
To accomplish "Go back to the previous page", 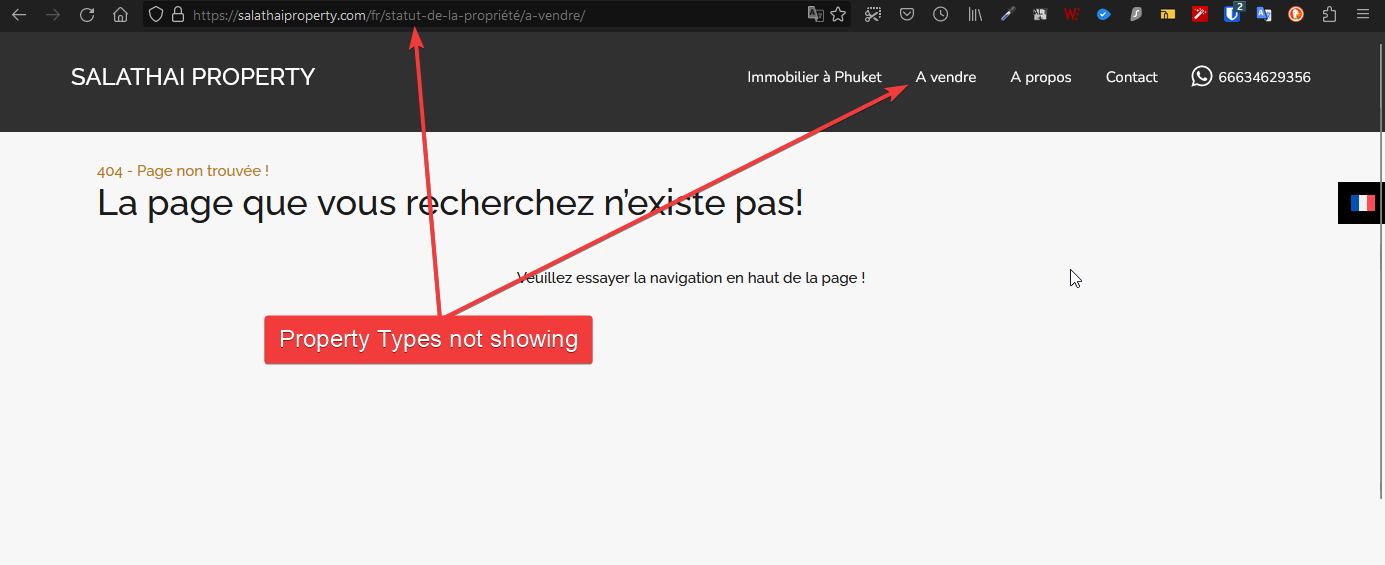I will [19, 15].
